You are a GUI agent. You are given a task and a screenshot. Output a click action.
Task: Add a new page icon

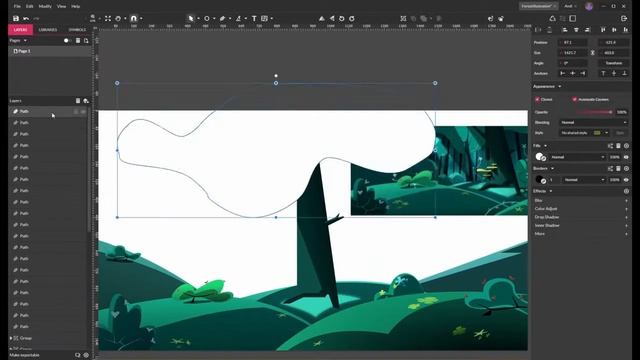[x=86, y=41]
